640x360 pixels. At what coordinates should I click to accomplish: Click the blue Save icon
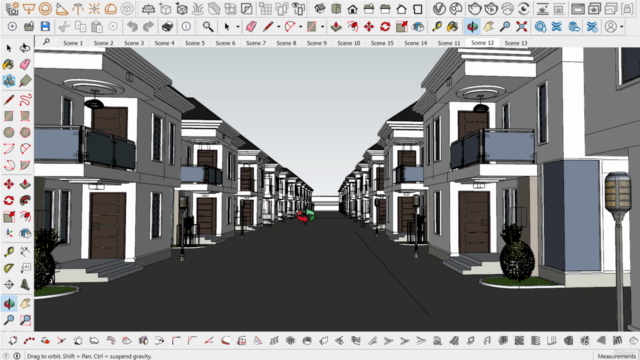tap(45, 27)
